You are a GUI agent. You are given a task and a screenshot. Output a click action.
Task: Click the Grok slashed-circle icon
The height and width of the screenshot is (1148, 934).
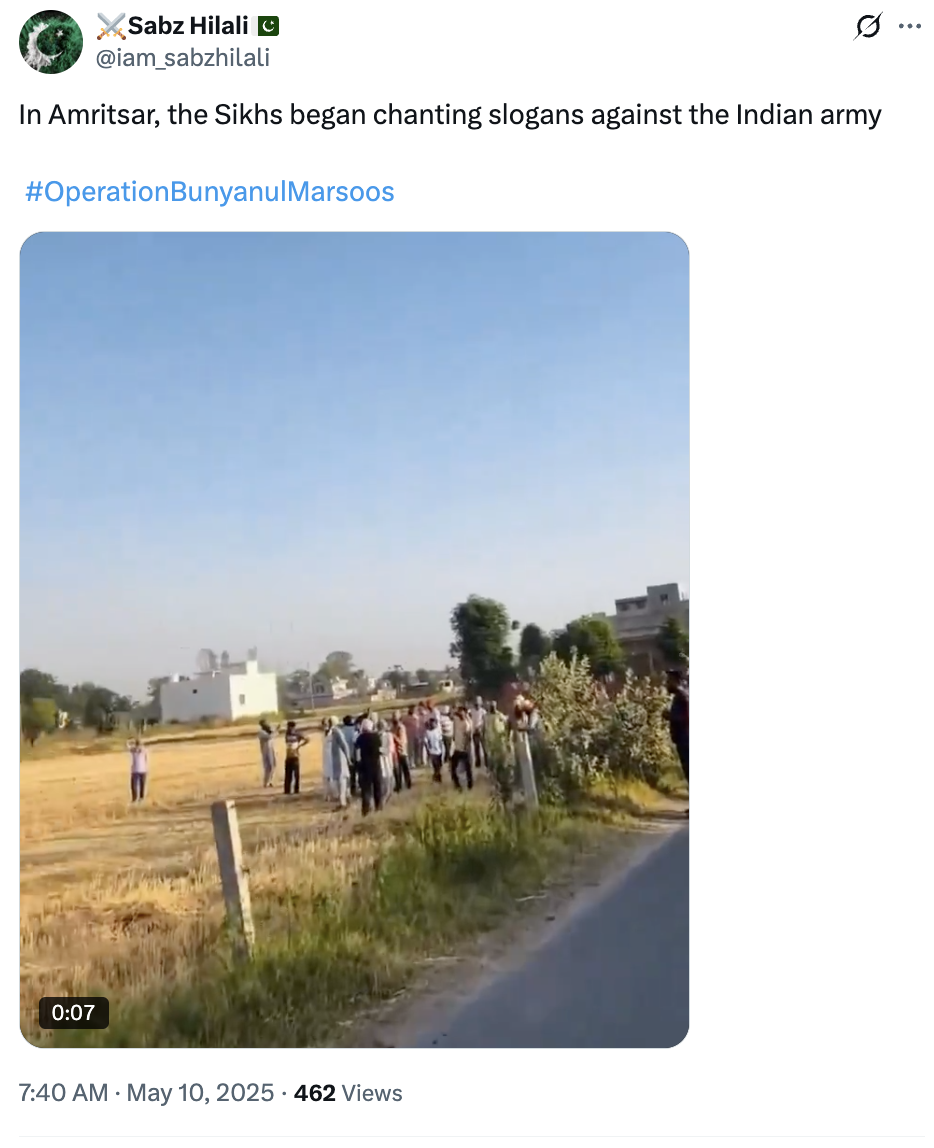click(867, 27)
